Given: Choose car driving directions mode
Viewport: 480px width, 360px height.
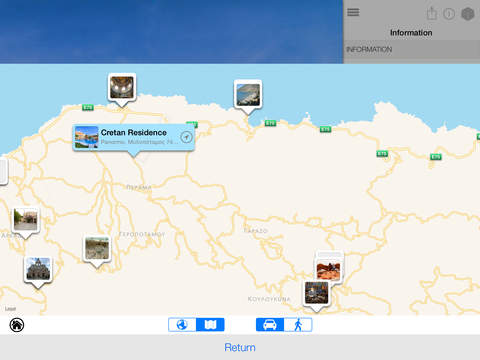Looking at the screenshot, I should [270, 324].
